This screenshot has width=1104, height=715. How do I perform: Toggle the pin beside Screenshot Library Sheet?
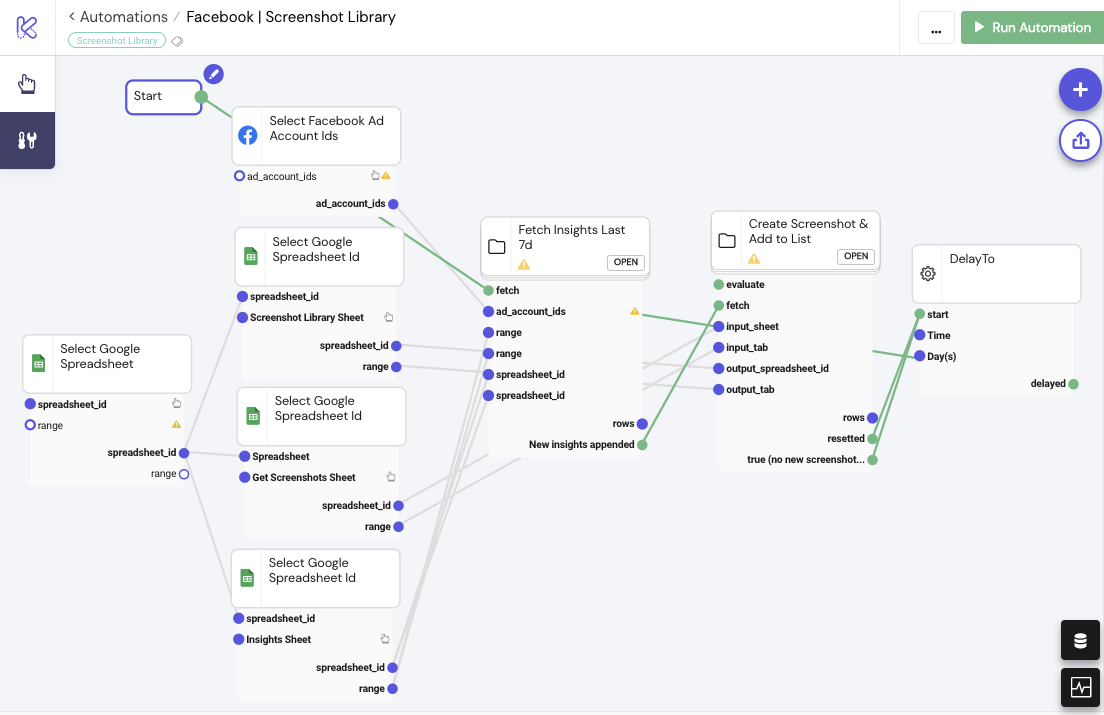pos(391,317)
